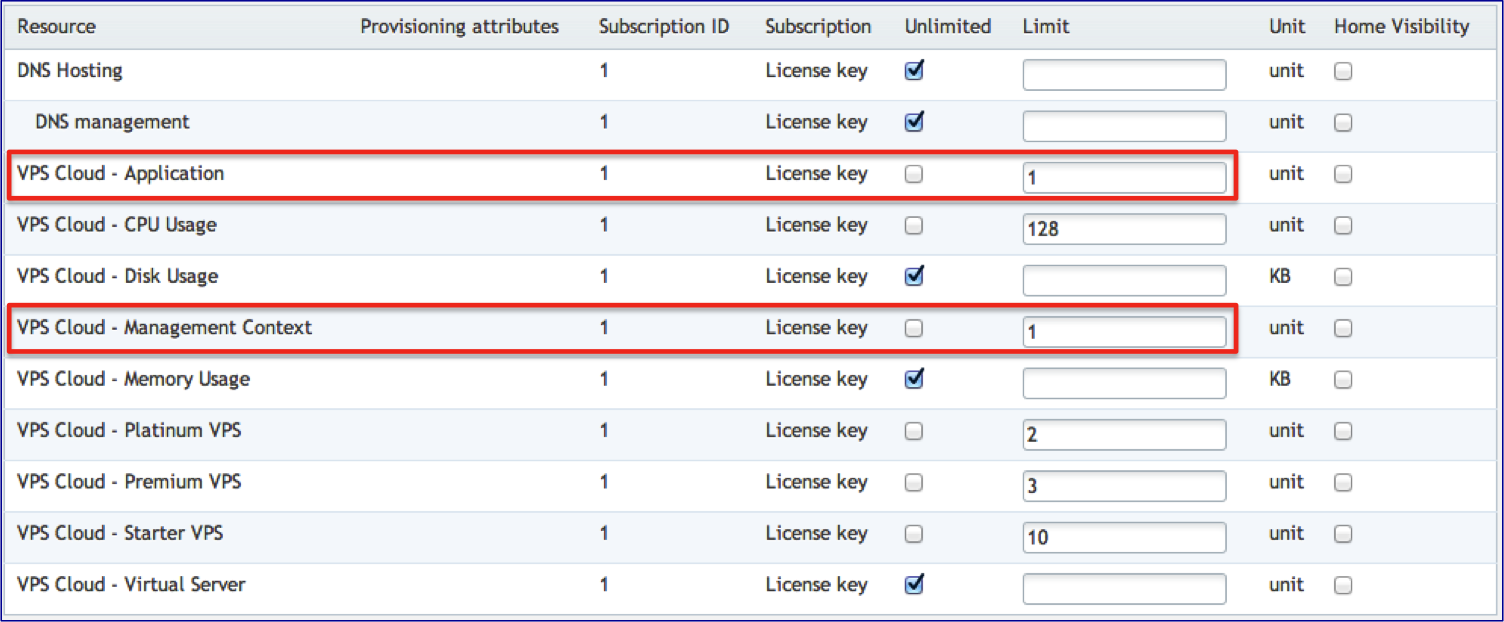The width and height of the screenshot is (1504, 622).
Task: Focus the Management Context limit field
Action: (1124, 332)
